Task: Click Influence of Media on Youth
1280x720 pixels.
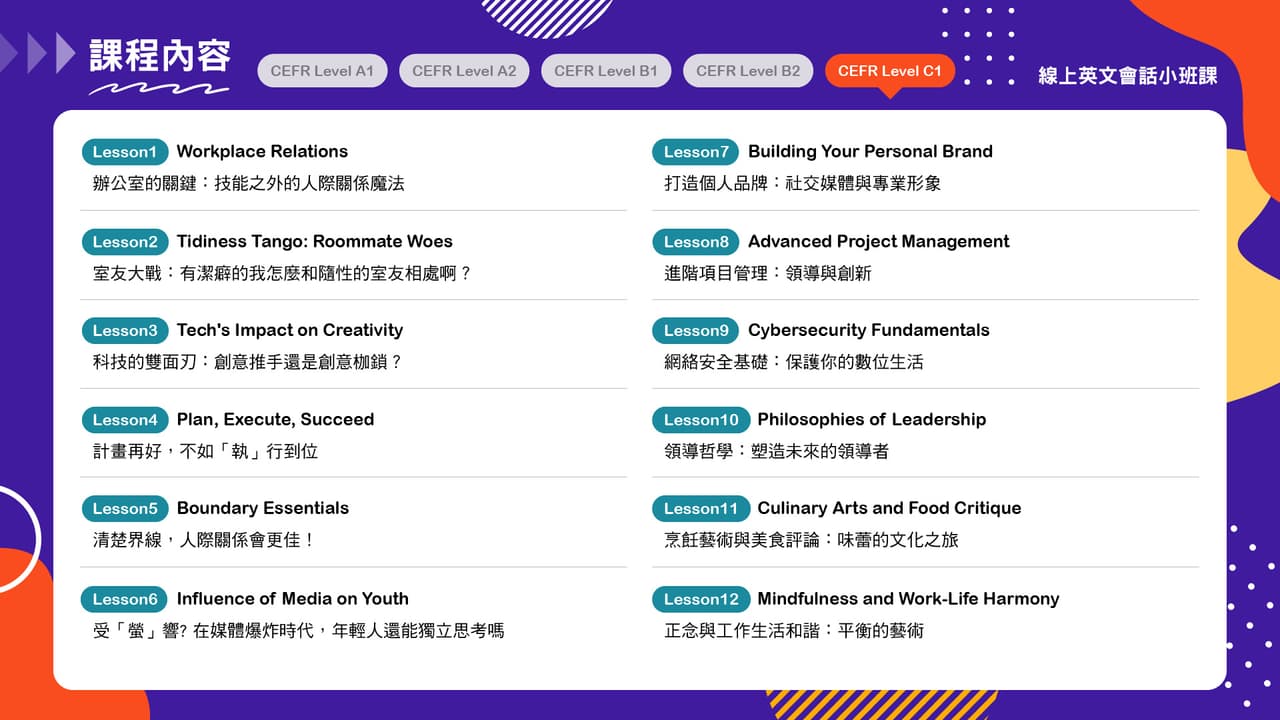Action: tap(292, 599)
